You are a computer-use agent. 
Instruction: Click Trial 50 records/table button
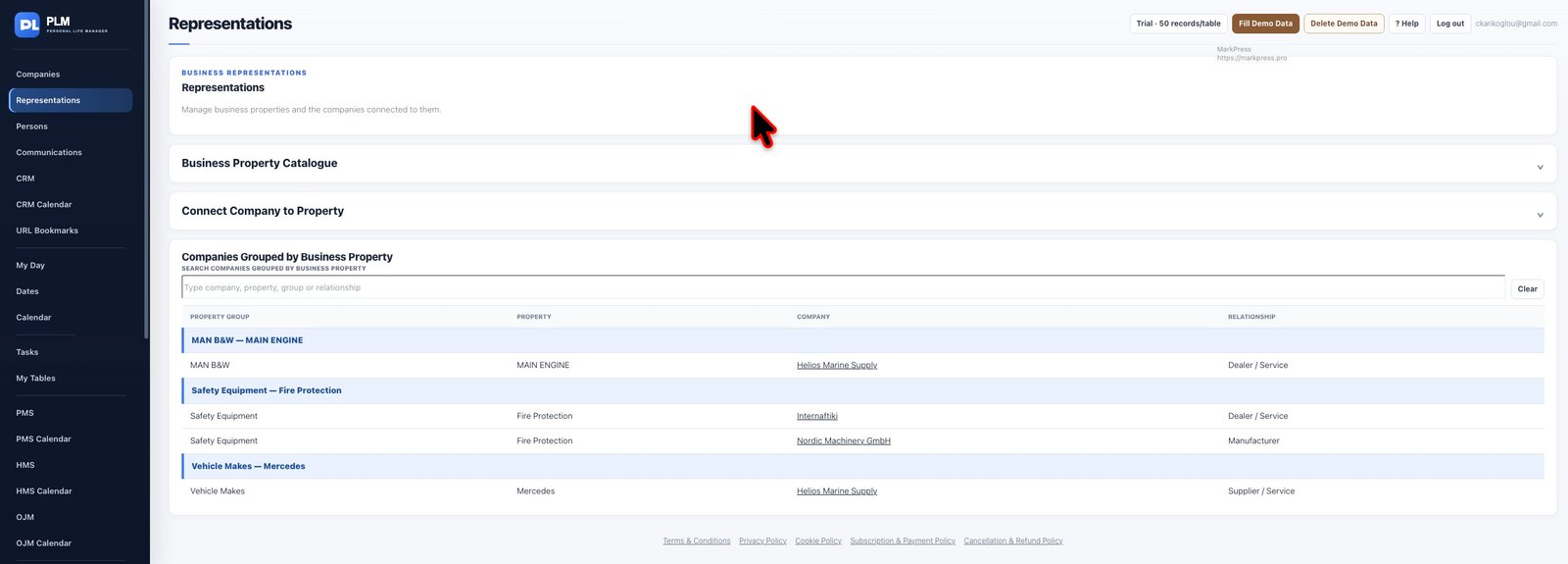(x=1178, y=24)
